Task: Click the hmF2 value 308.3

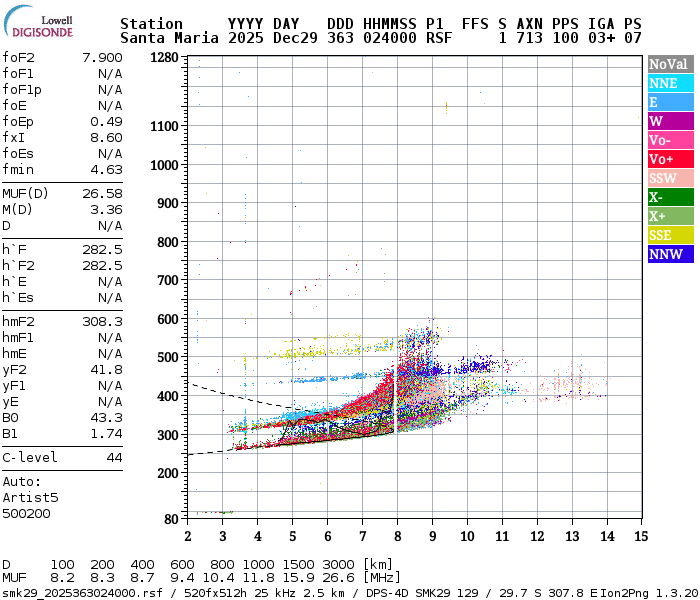Action: coord(102,321)
